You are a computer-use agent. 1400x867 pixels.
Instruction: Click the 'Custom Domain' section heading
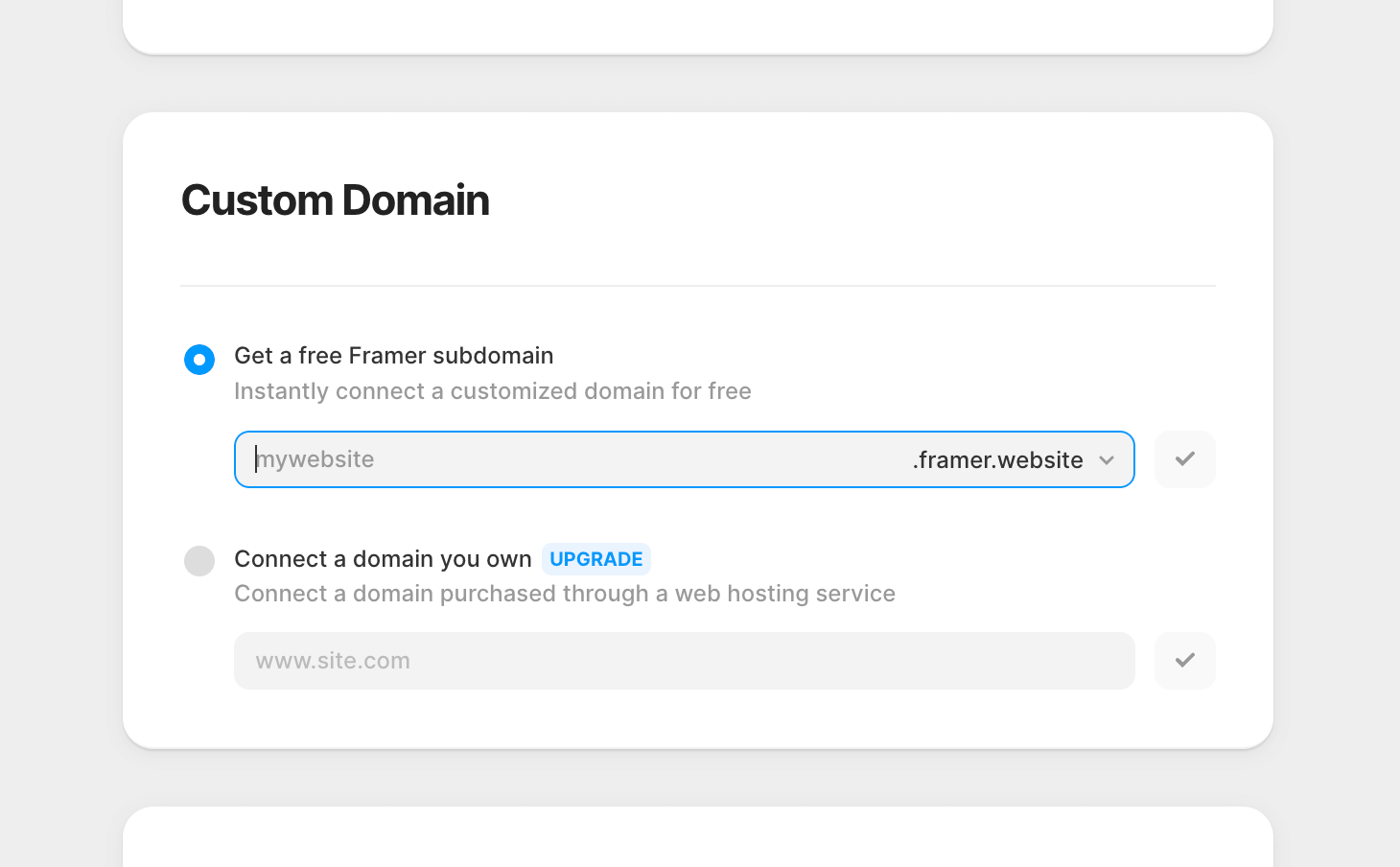[335, 200]
